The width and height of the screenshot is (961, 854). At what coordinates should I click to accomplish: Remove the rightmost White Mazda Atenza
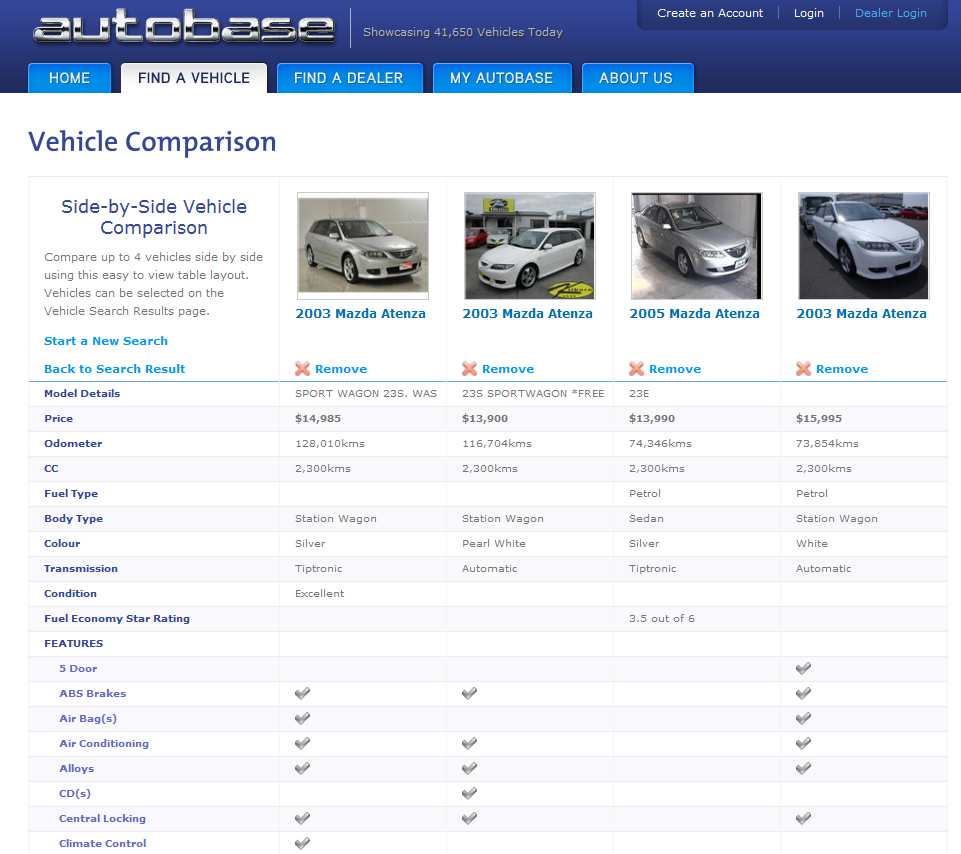[x=832, y=369]
